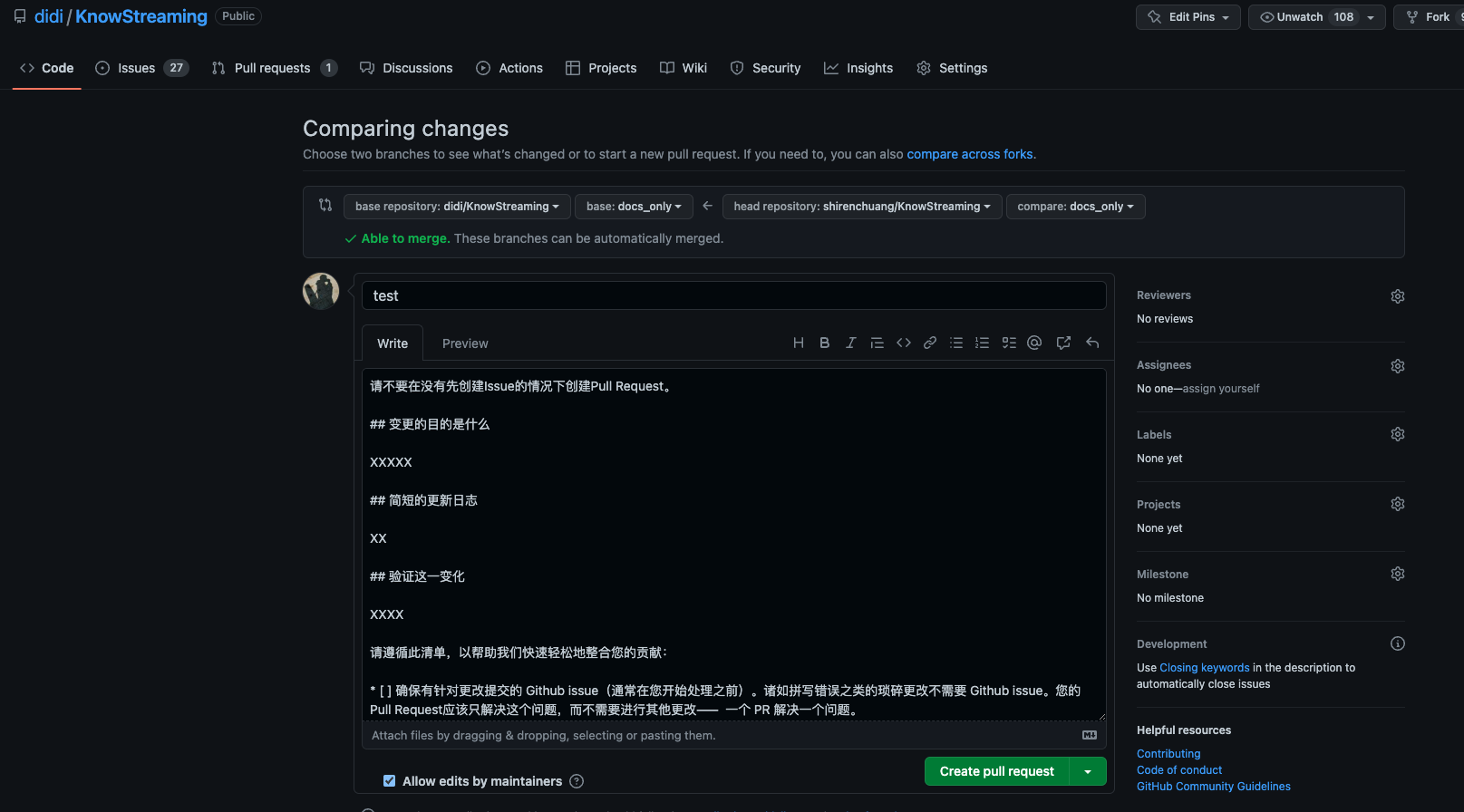Image resolution: width=1464 pixels, height=812 pixels.
Task: Click the Fork button
Action: 1430,17
